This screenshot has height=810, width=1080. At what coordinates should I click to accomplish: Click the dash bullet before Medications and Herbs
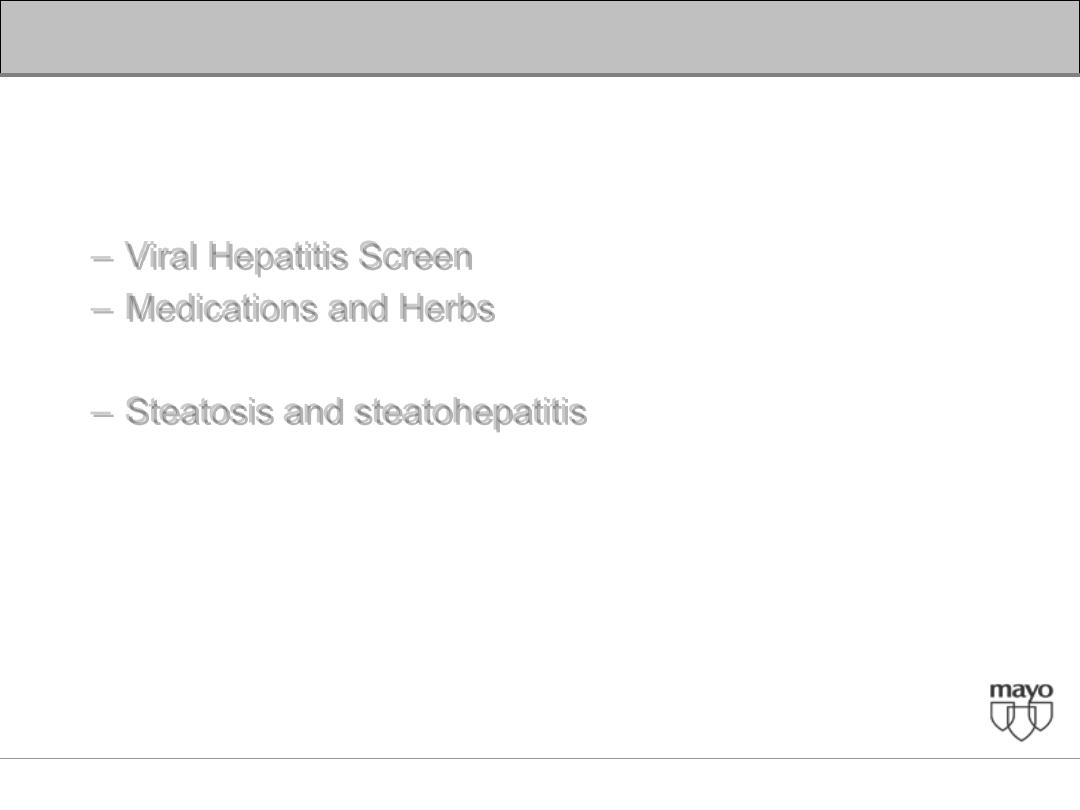[102, 311]
